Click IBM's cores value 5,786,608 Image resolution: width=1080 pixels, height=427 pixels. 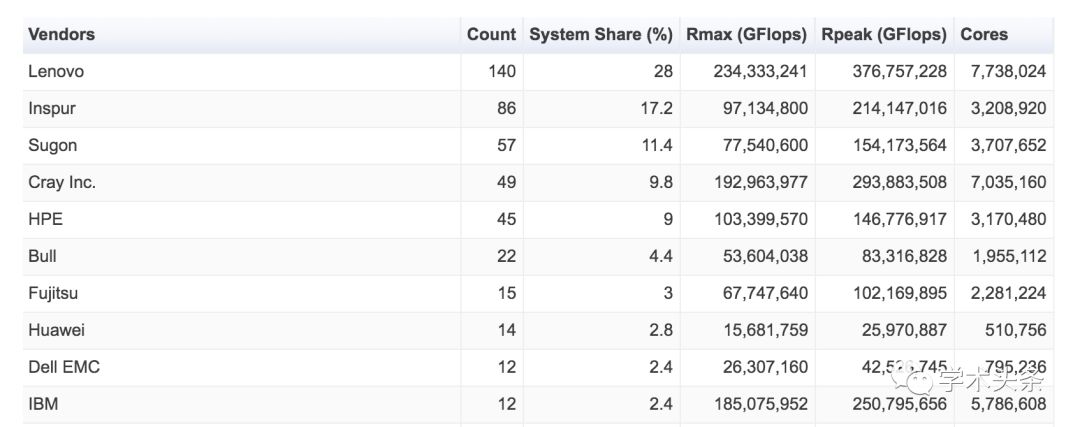1008,404
